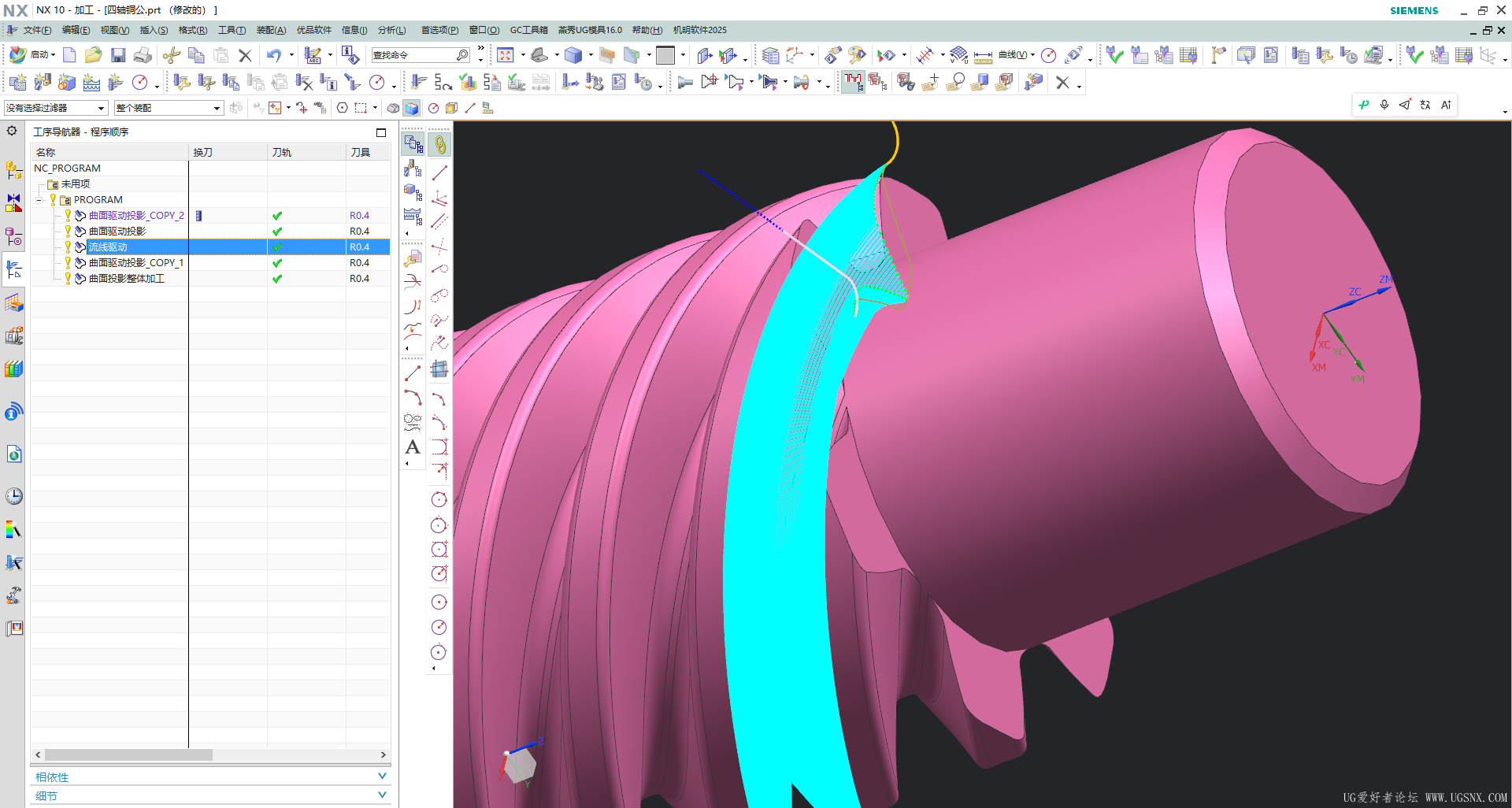Viewport: 1512px width, 808px height.
Task: Select operation 曲面驱动投影_COPY_2
Action: pyautogui.click(x=136, y=216)
